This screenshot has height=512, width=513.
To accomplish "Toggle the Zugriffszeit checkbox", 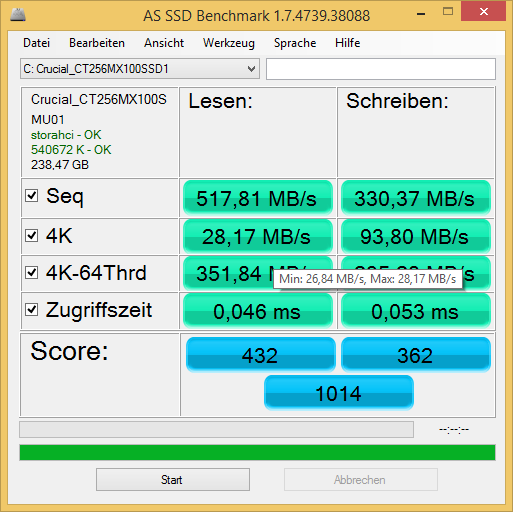I will [x=32, y=310].
